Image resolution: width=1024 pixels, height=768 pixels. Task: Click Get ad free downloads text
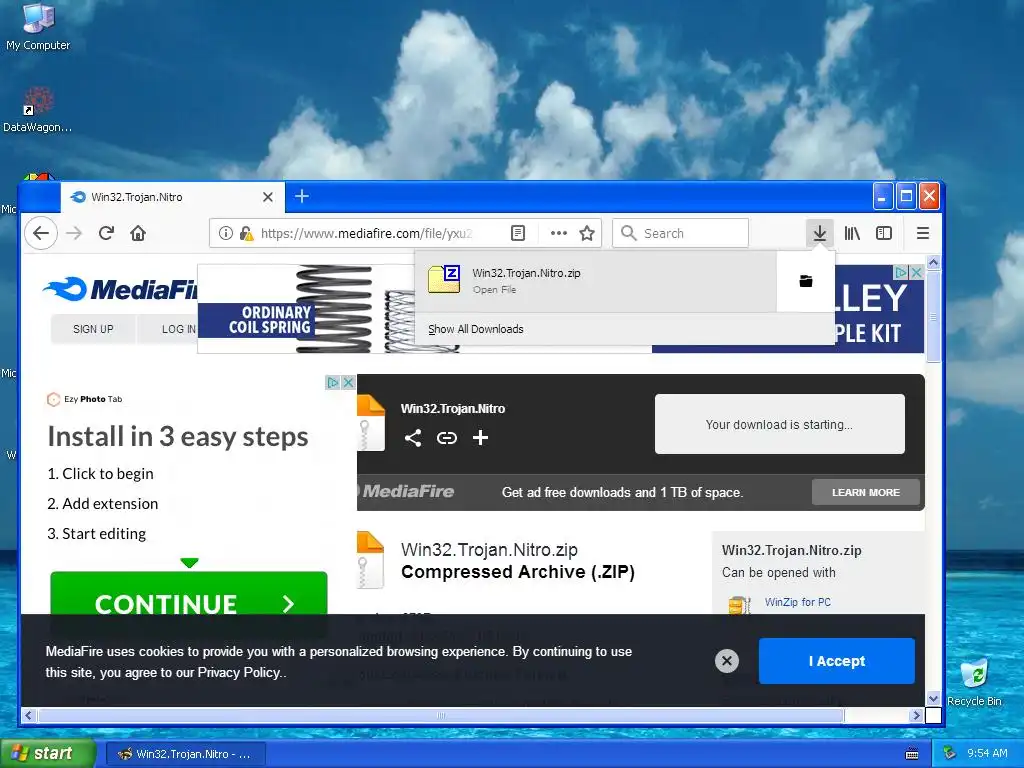622,492
